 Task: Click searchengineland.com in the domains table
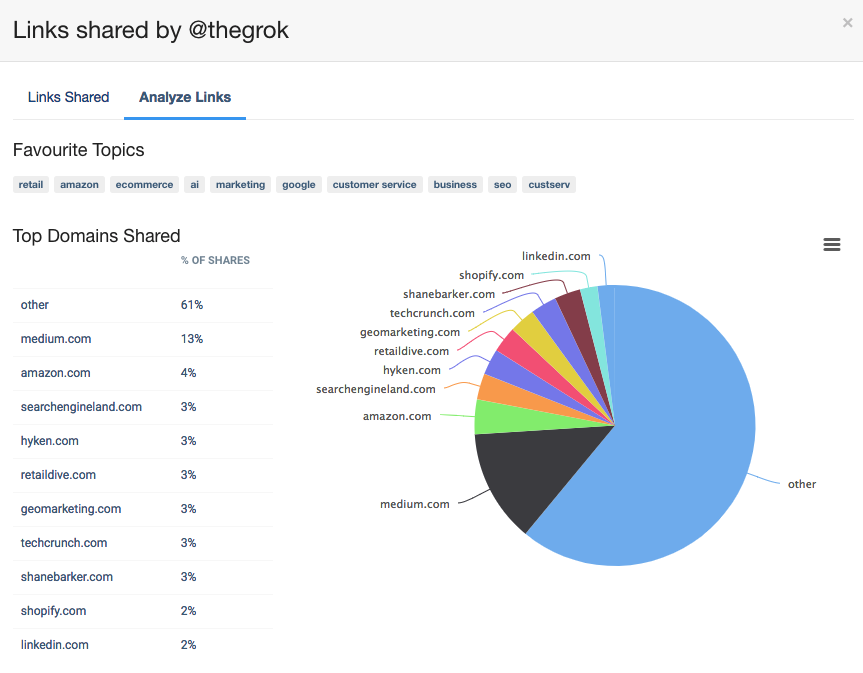pos(81,407)
